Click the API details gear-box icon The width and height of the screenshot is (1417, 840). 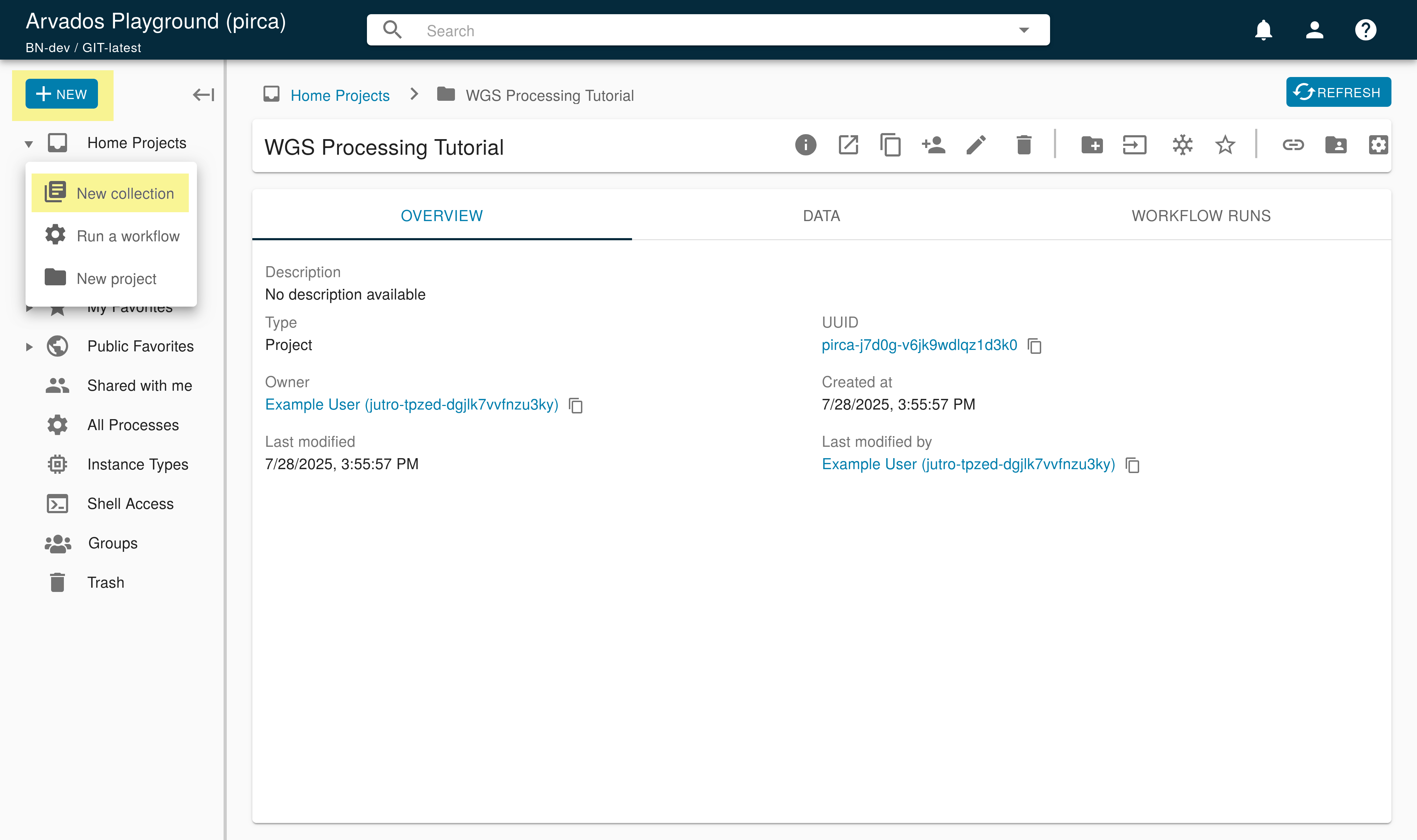coord(1378,145)
